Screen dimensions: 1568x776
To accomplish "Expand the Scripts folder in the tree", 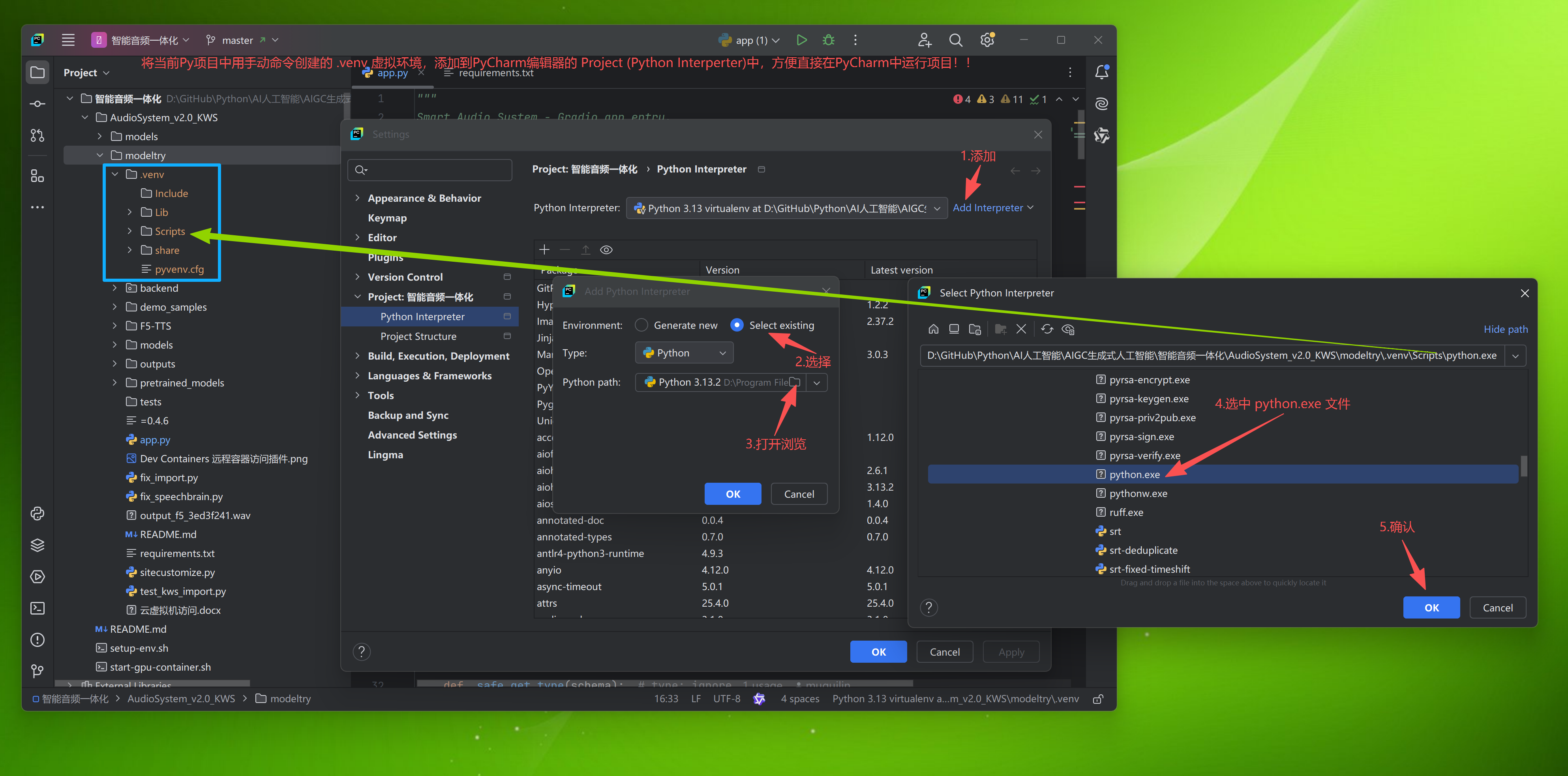I will [x=129, y=231].
